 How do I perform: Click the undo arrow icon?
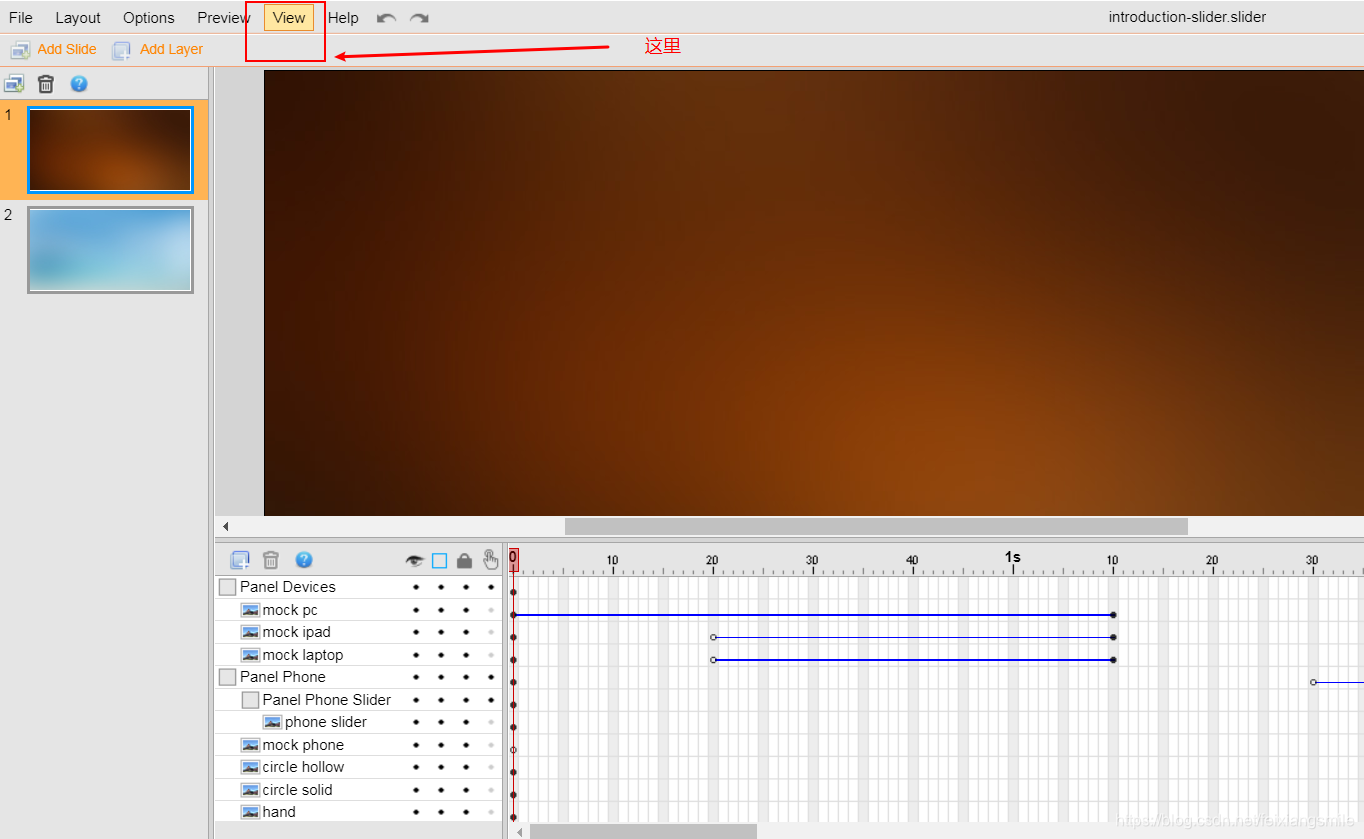[386, 18]
